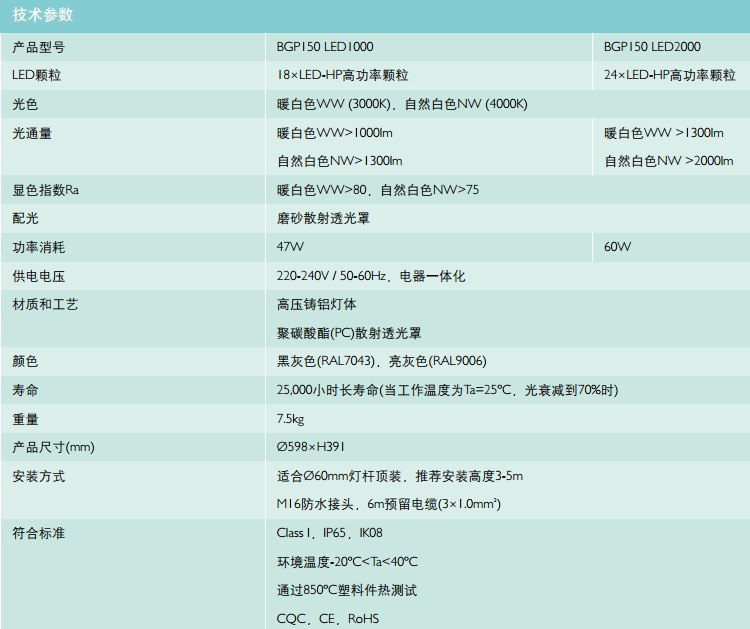Click the 24×LED-HP高功率颗粒 text

click(669, 75)
